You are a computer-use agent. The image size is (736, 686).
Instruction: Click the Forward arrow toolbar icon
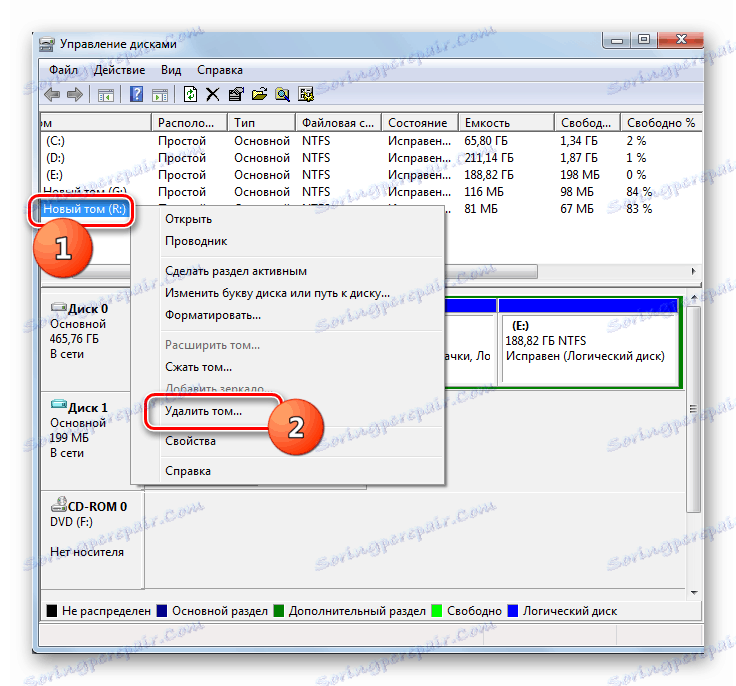click(75, 95)
